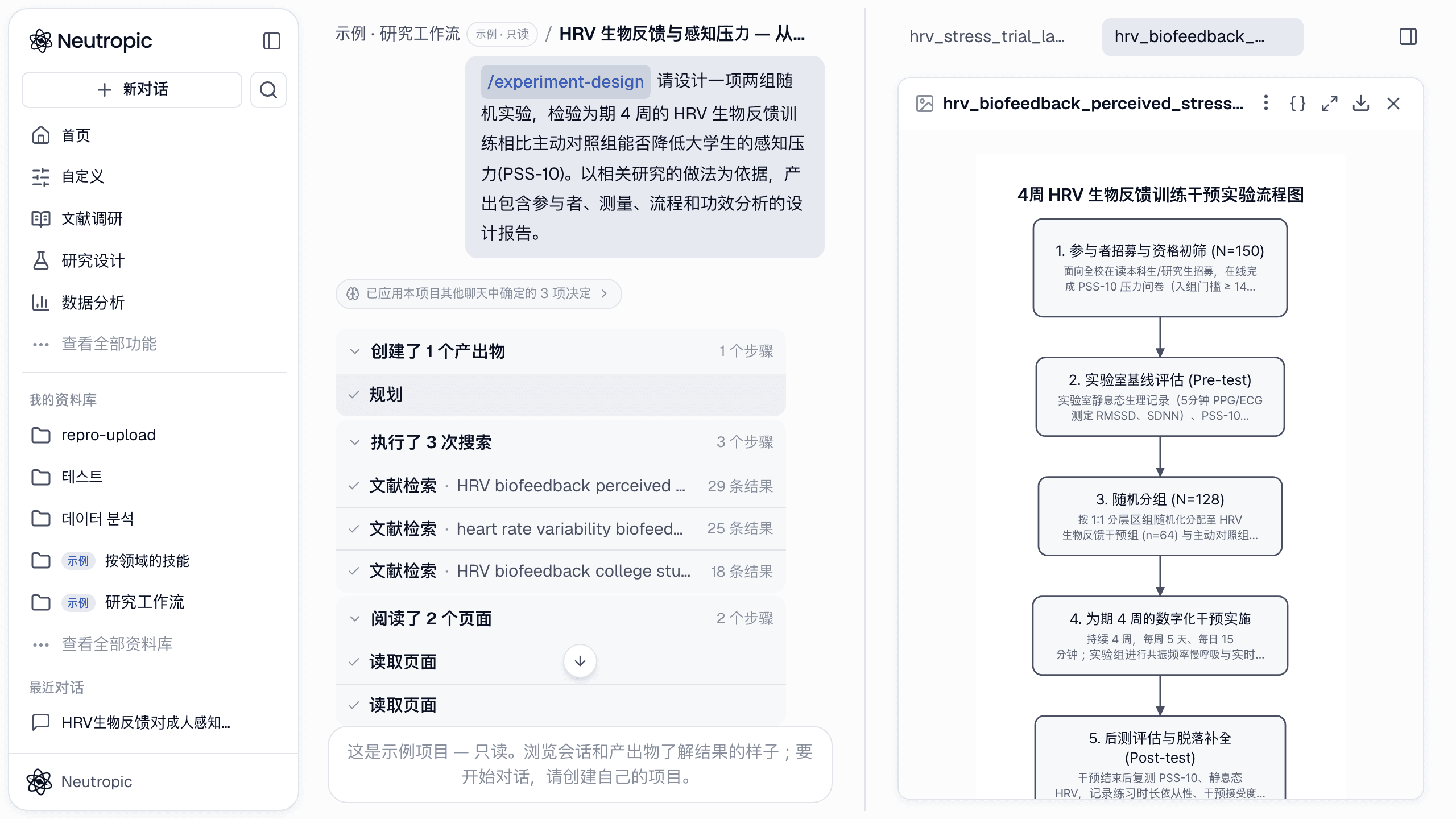Open 自定义 sliders icon

(41, 177)
